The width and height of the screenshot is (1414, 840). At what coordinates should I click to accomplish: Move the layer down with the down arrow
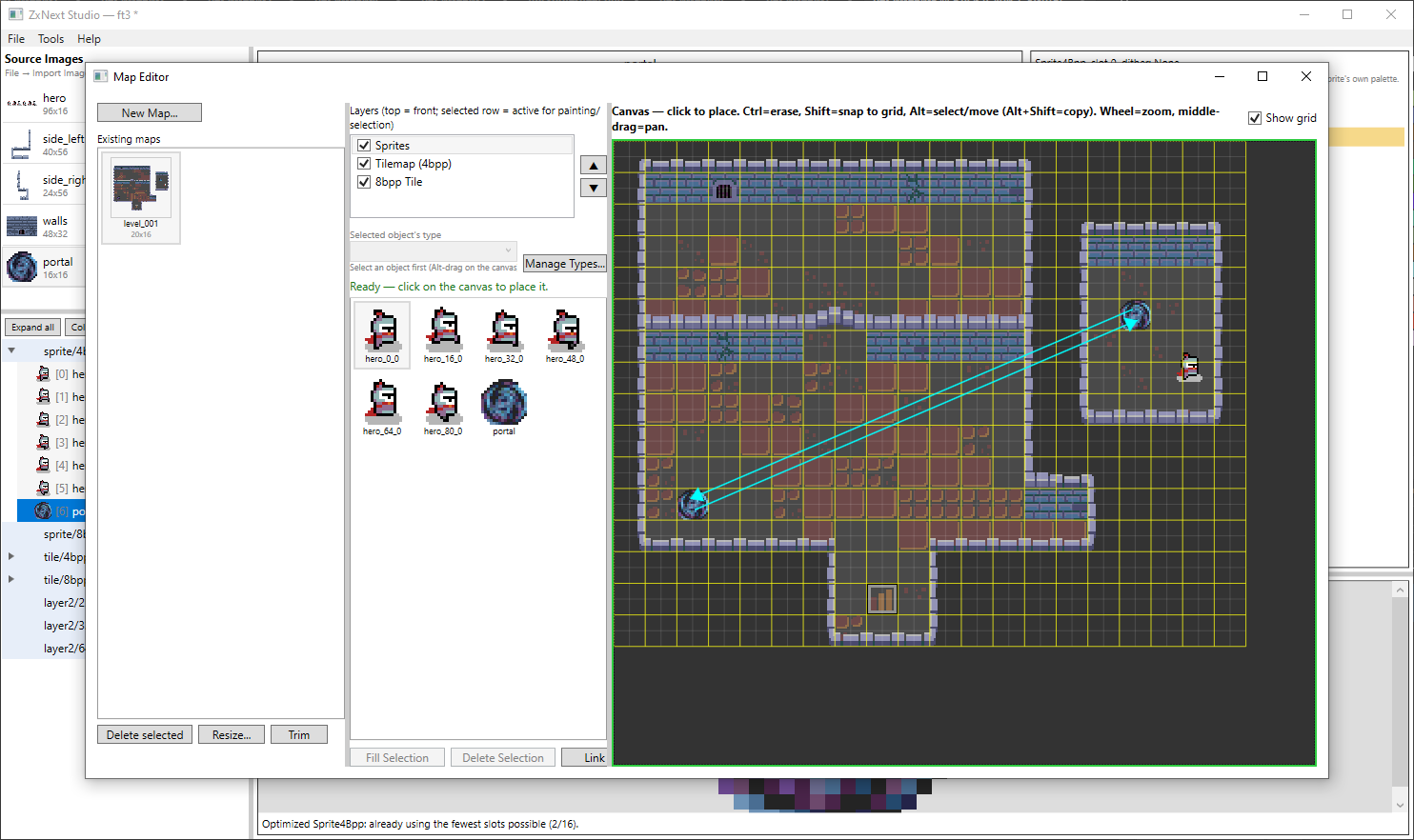tap(594, 188)
